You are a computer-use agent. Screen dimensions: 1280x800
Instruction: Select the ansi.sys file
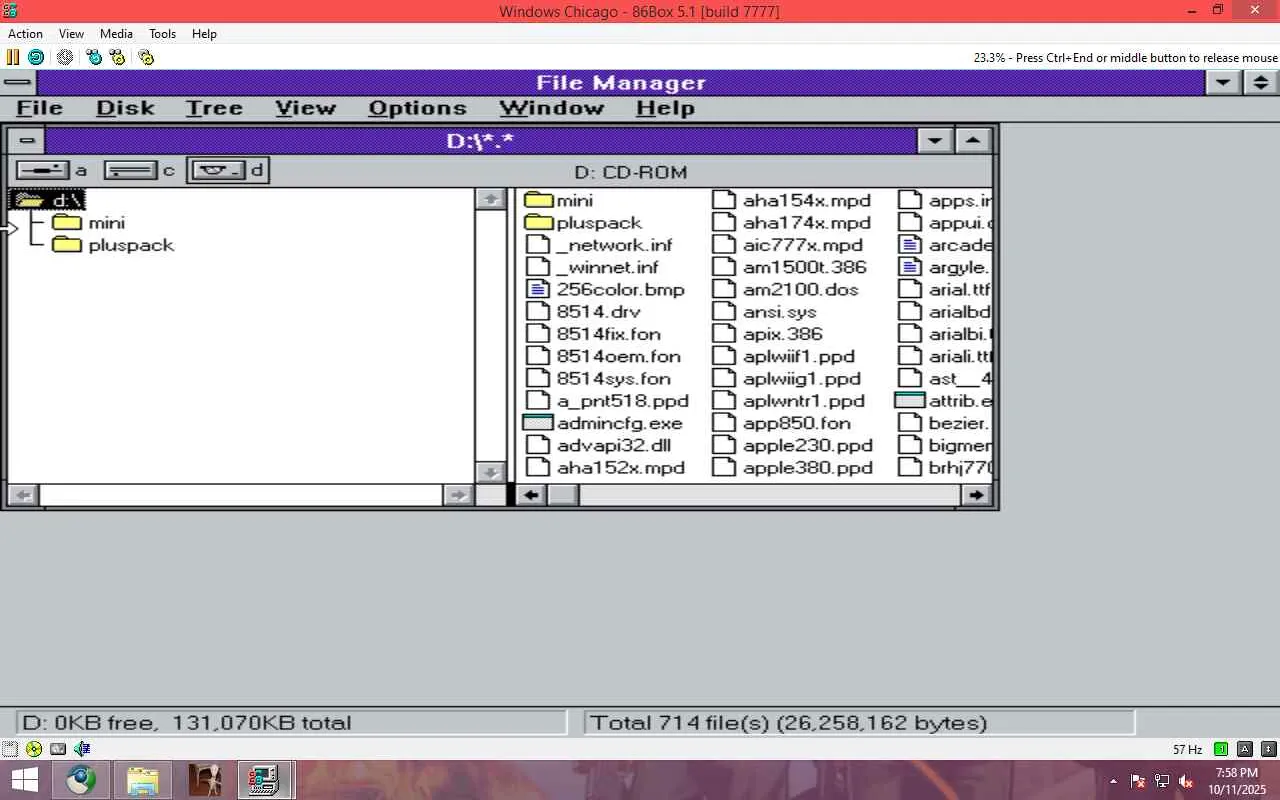click(x=765, y=312)
